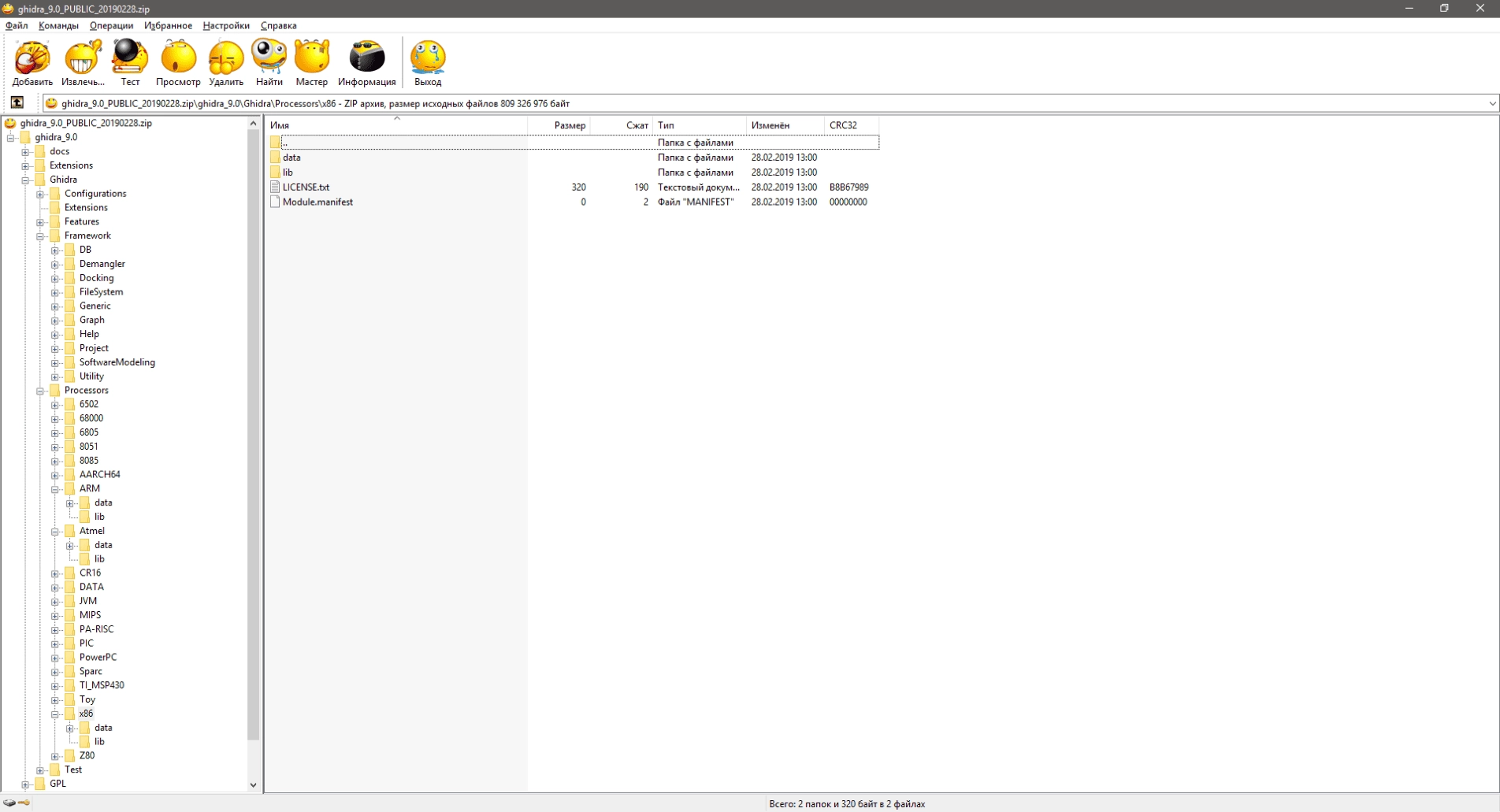Image resolution: width=1500 pixels, height=812 pixels.
Task: Sort by the Сжат column header
Action: [622, 125]
